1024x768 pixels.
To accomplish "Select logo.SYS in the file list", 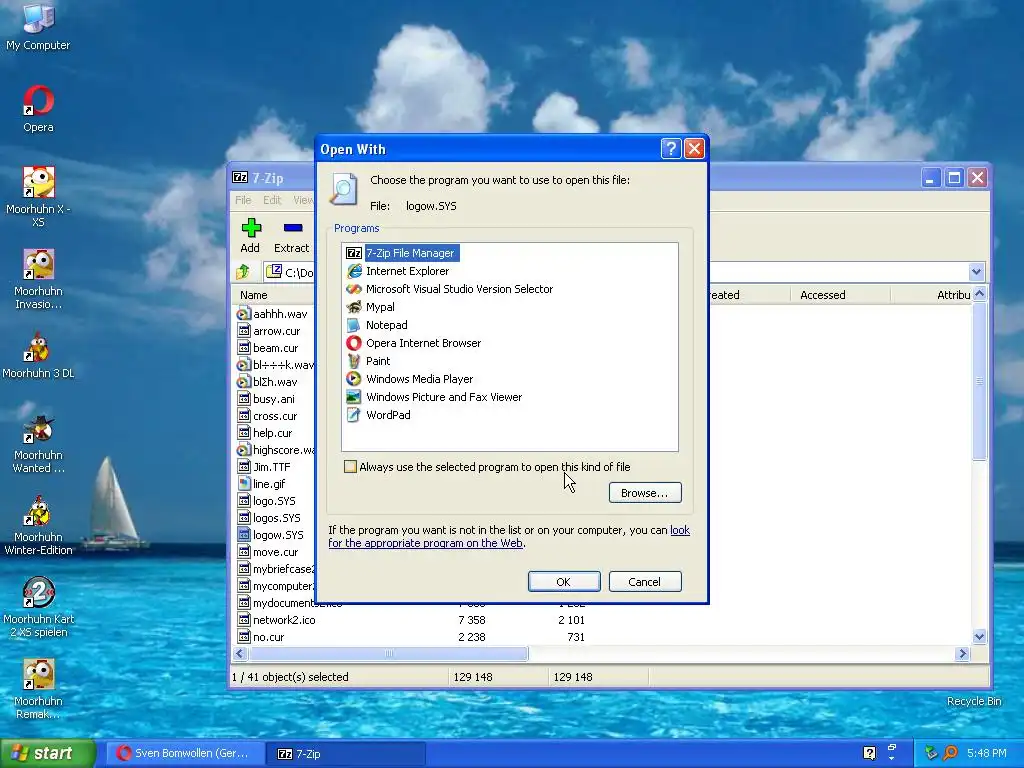I will [267, 501].
